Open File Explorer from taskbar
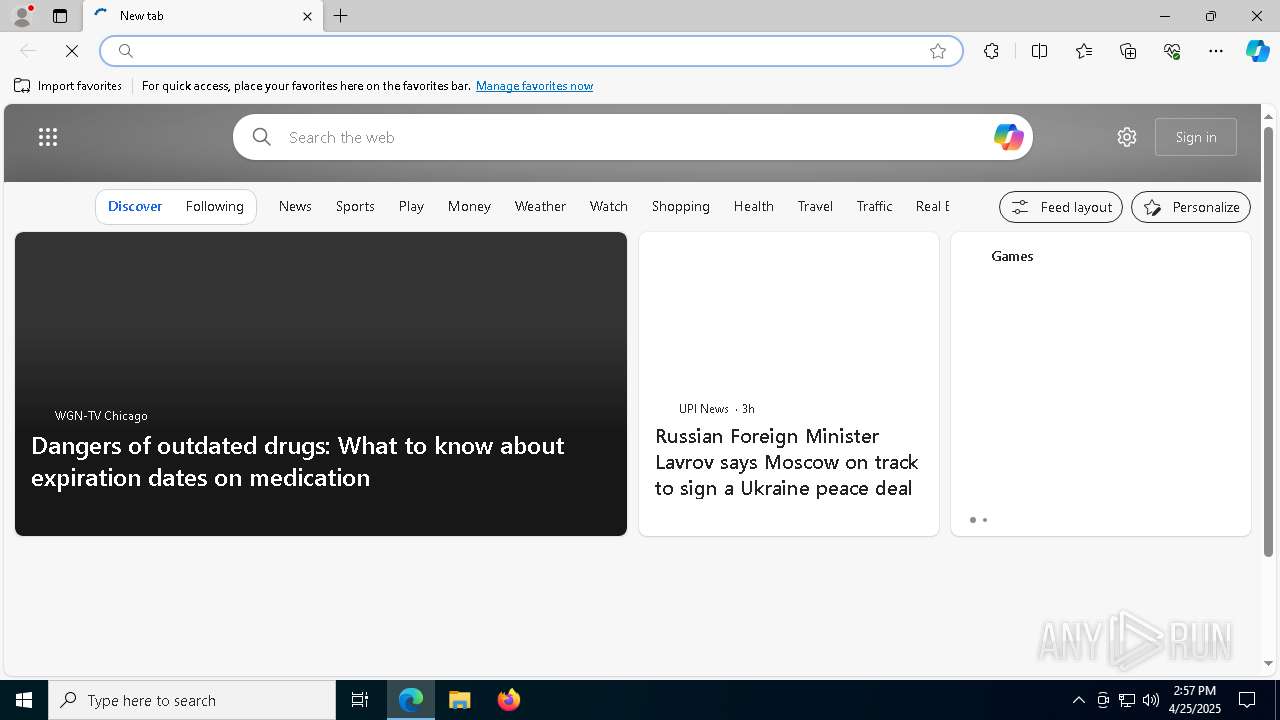 pos(460,700)
